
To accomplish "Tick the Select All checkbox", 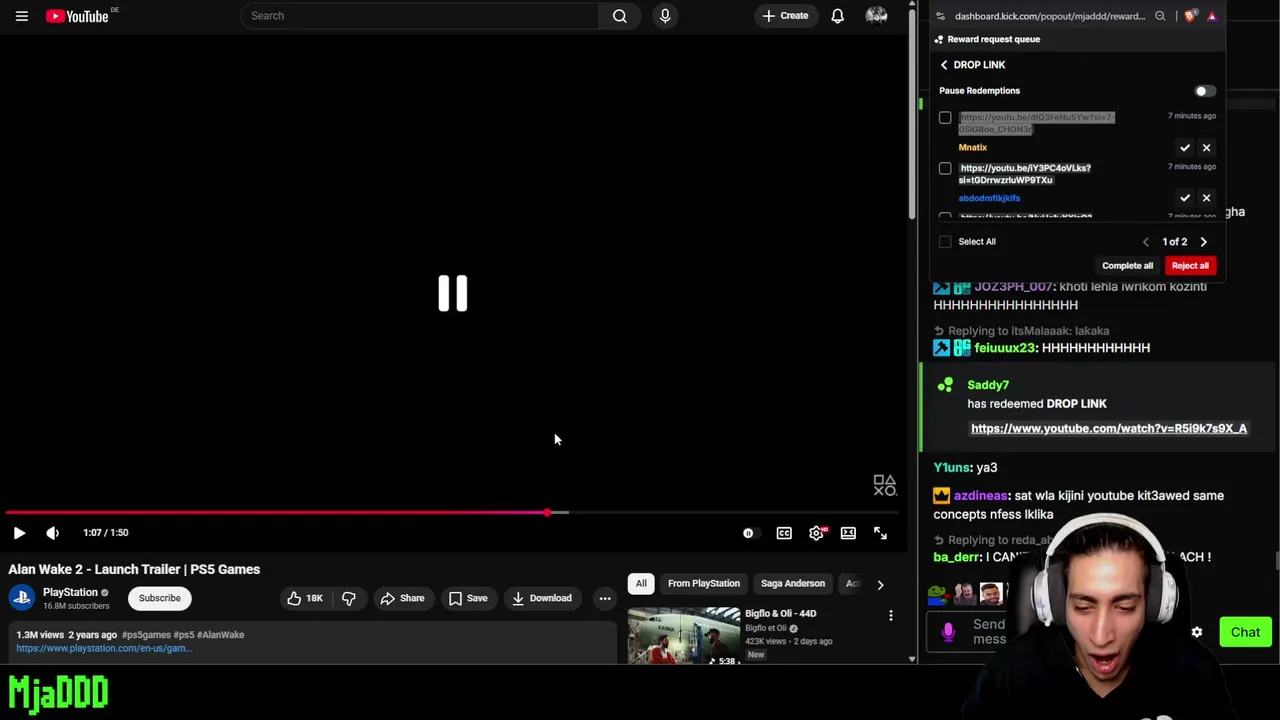I will (945, 241).
